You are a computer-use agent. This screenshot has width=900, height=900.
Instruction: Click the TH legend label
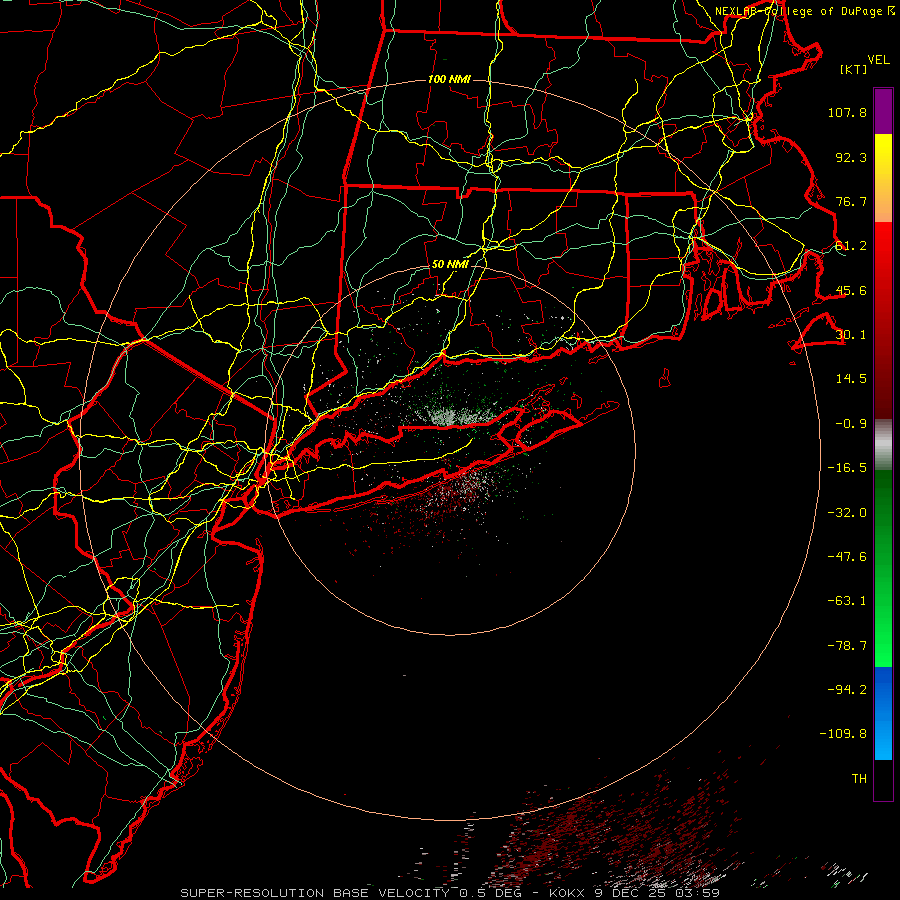[x=859, y=779]
